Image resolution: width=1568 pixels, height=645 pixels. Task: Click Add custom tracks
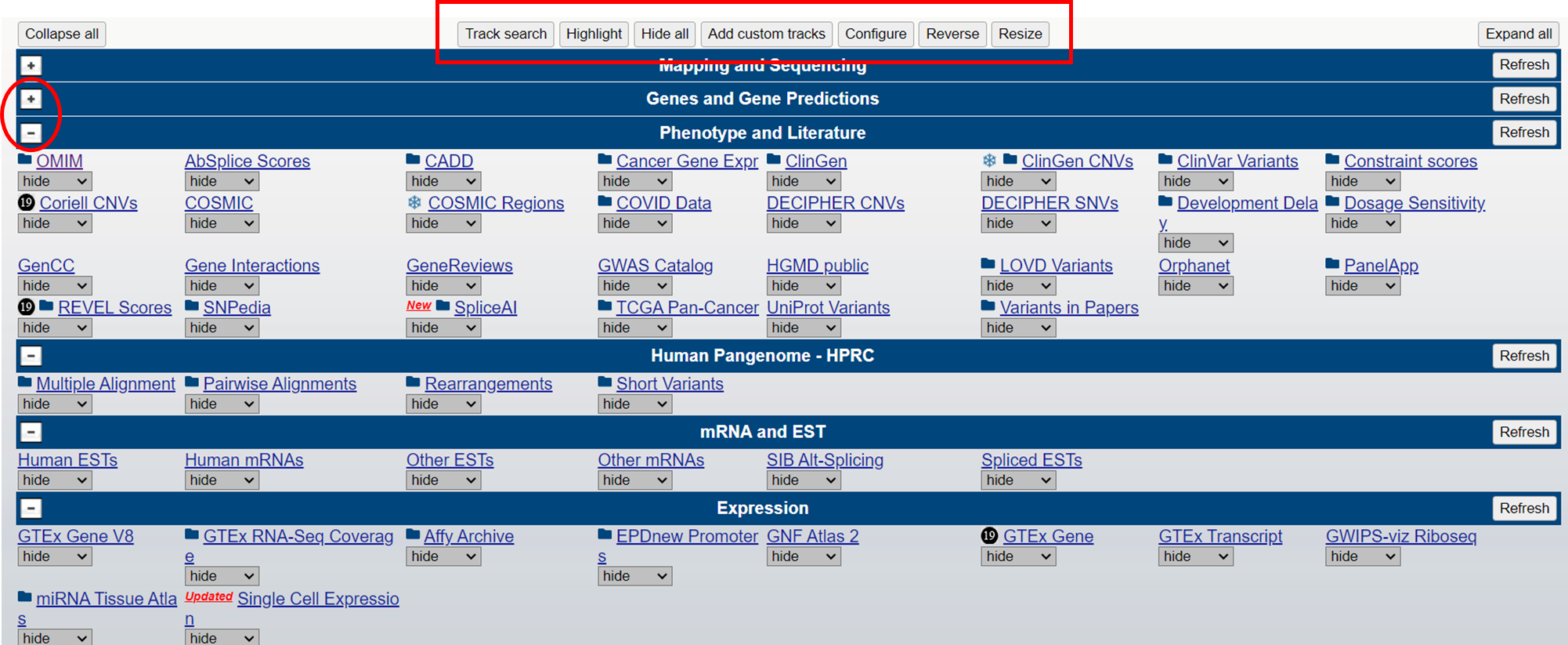pyautogui.click(x=766, y=34)
